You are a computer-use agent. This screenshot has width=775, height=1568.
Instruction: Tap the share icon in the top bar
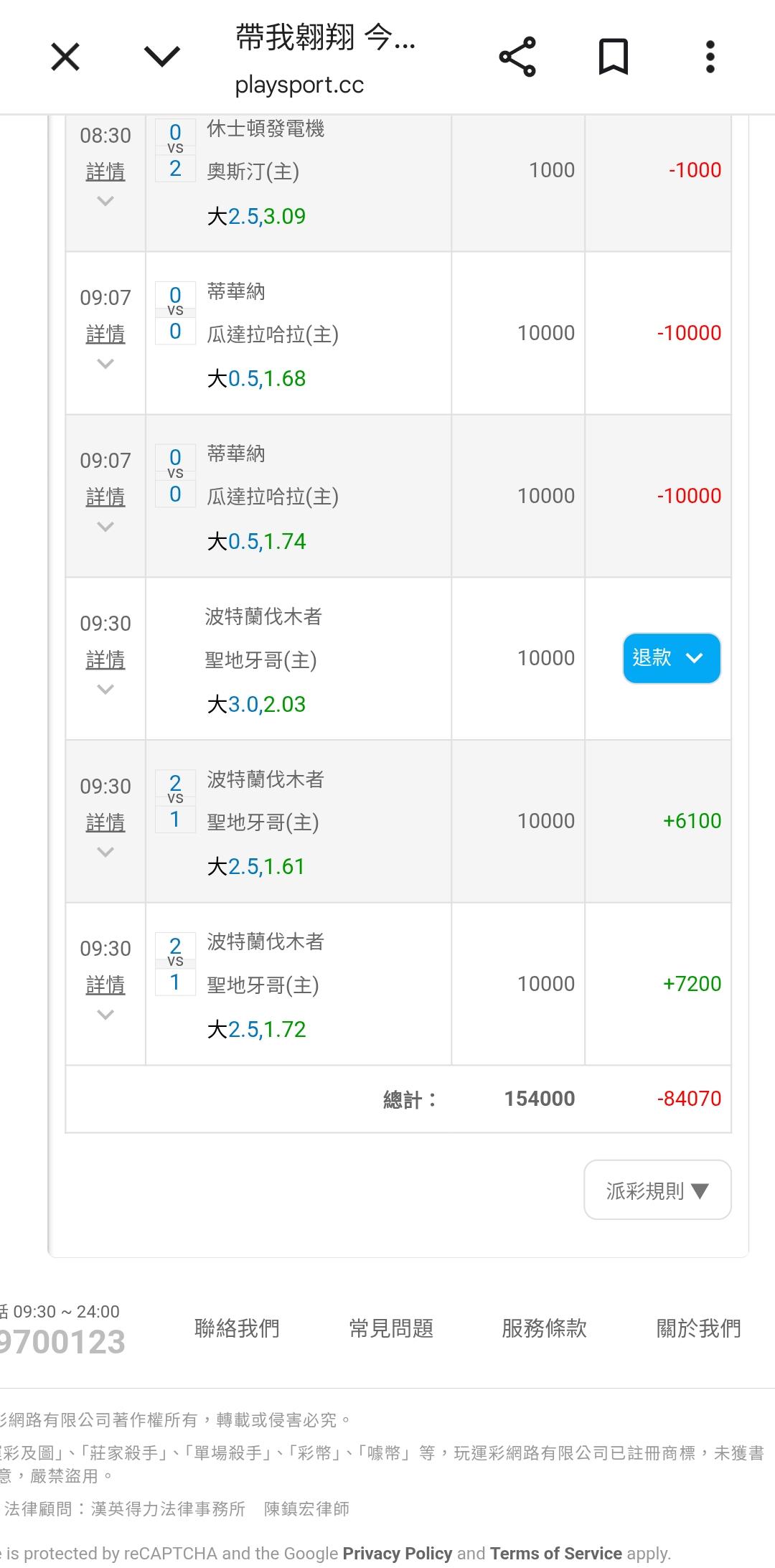517,57
